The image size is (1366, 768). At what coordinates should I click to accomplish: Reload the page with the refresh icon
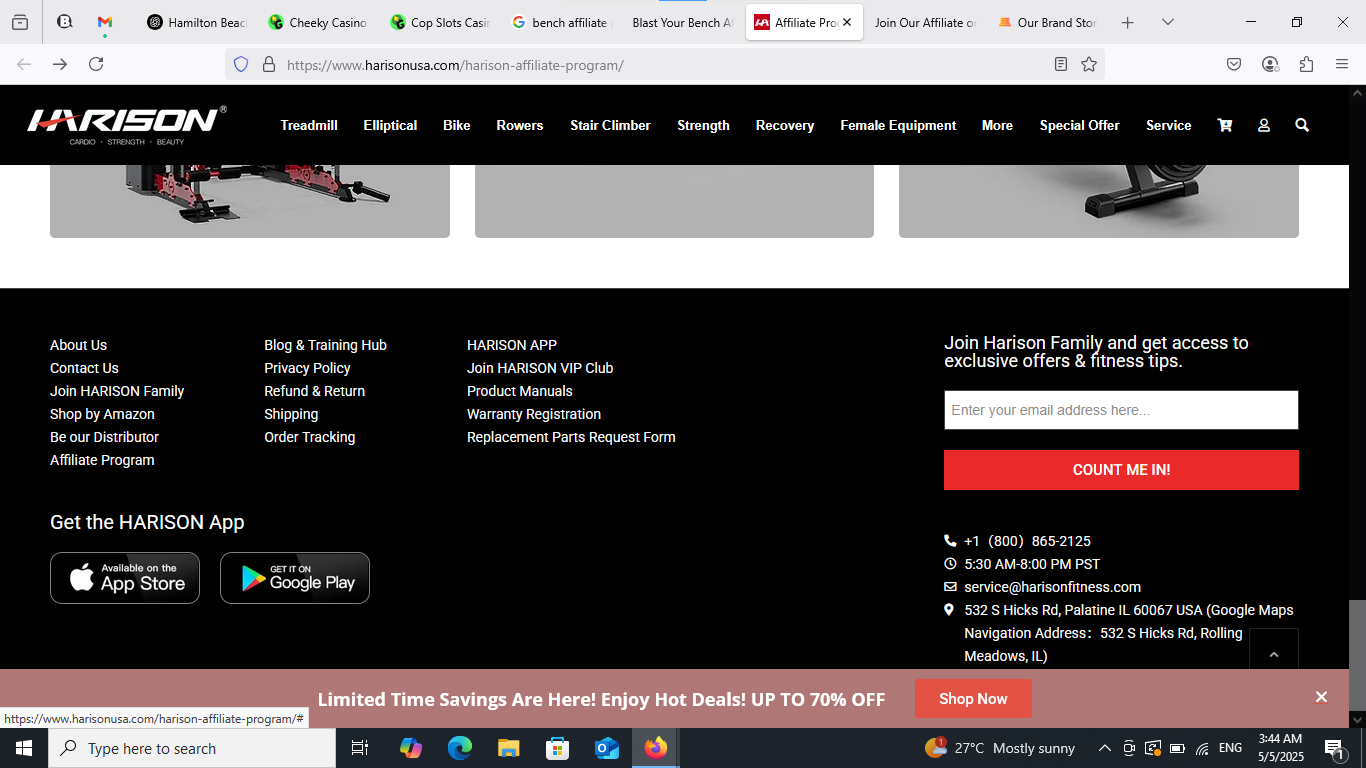(x=96, y=64)
